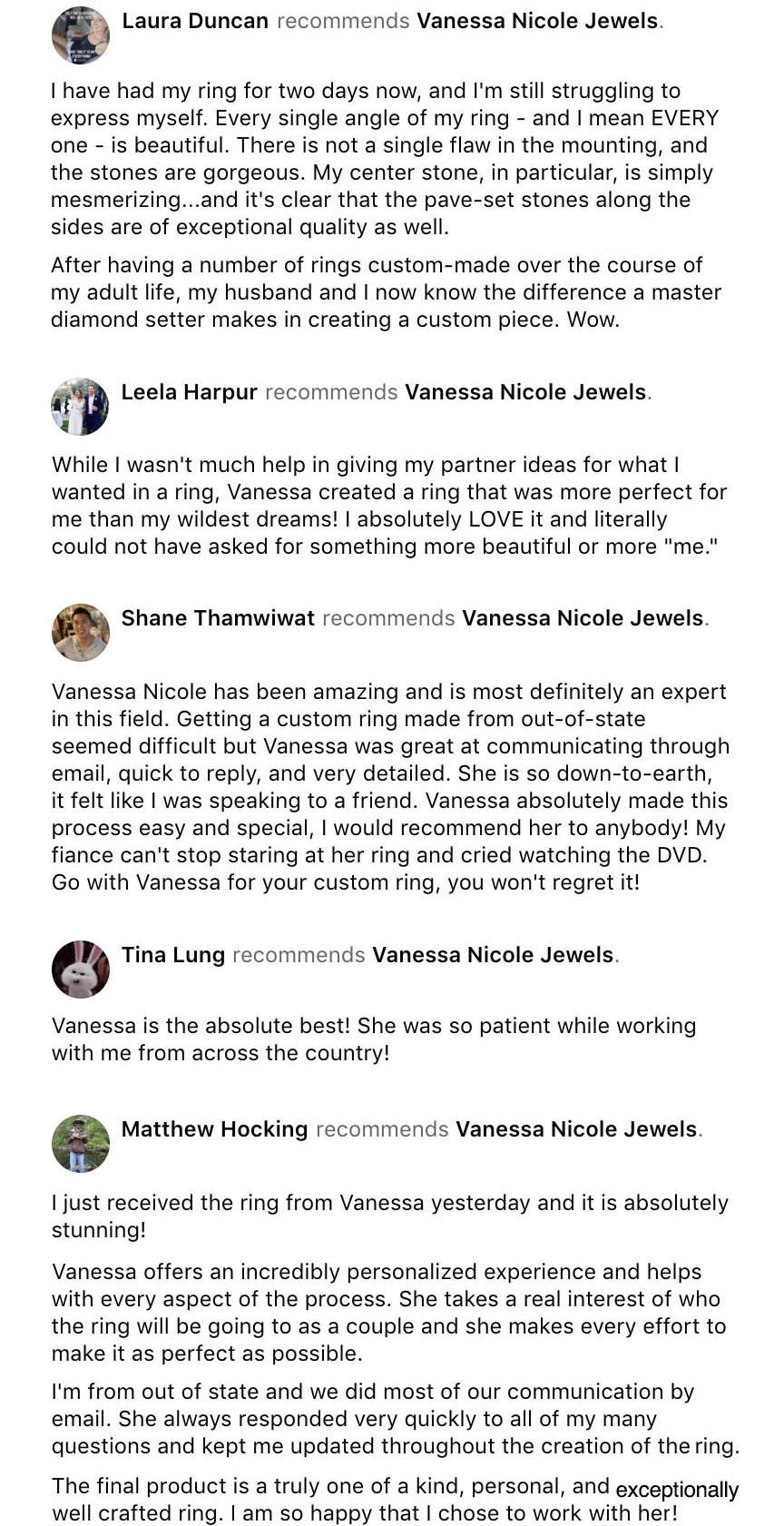Open Vanessa Nicole Jewels in Tina's review
This screenshot has height=1526, width=784.
[x=493, y=955]
